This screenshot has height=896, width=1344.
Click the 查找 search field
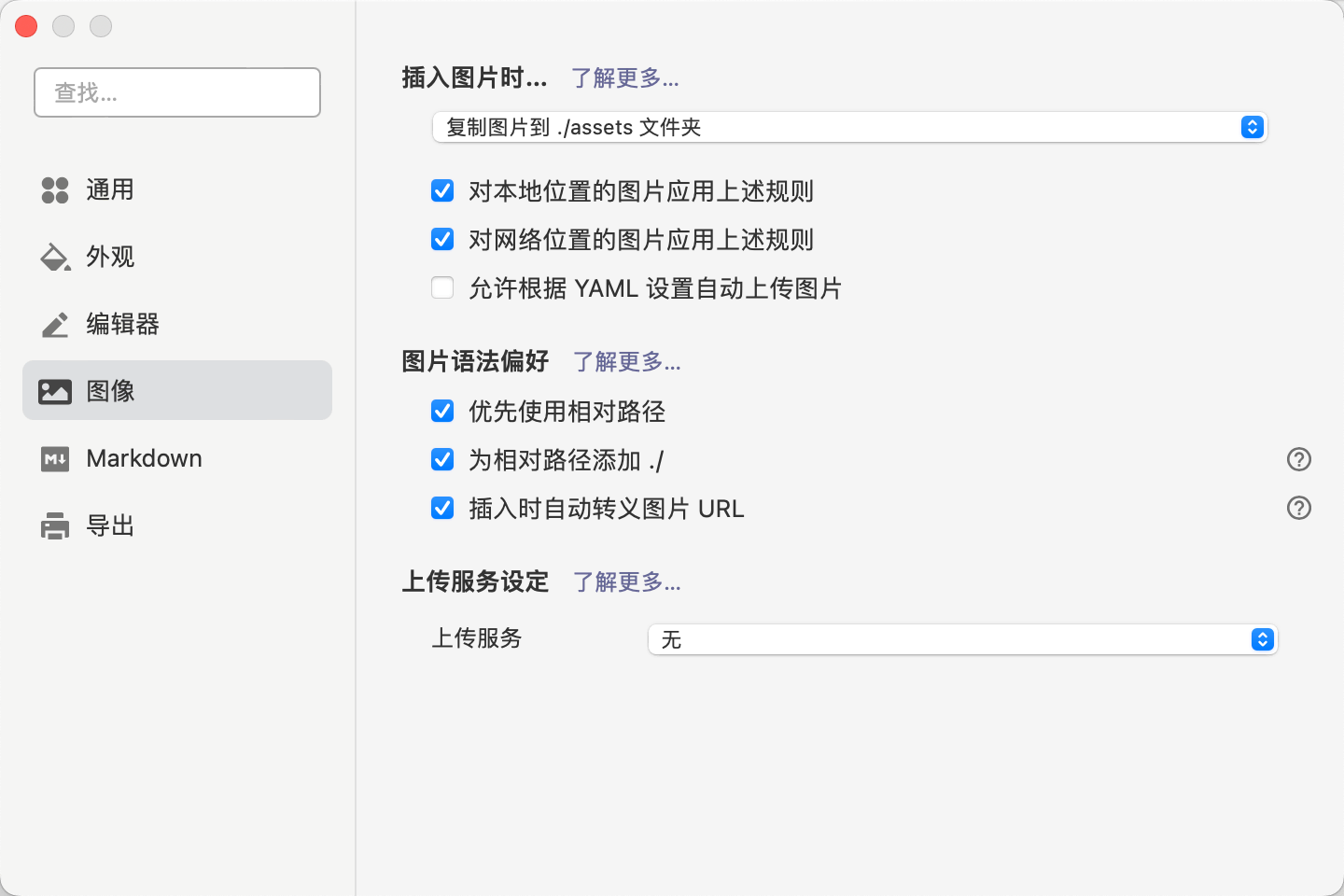click(177, 92)
